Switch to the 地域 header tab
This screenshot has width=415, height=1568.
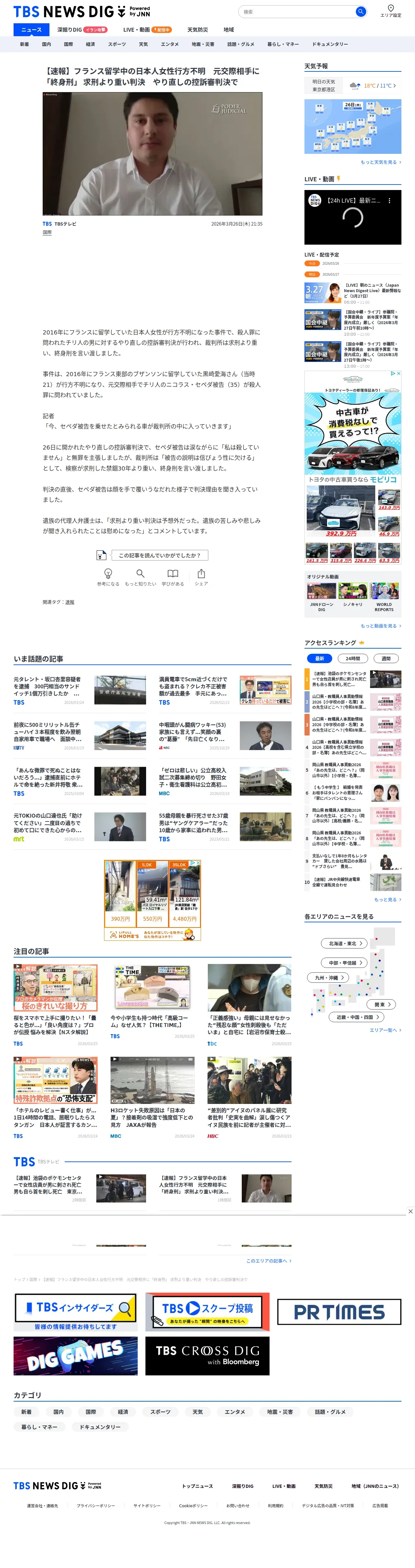click(228, 29)
